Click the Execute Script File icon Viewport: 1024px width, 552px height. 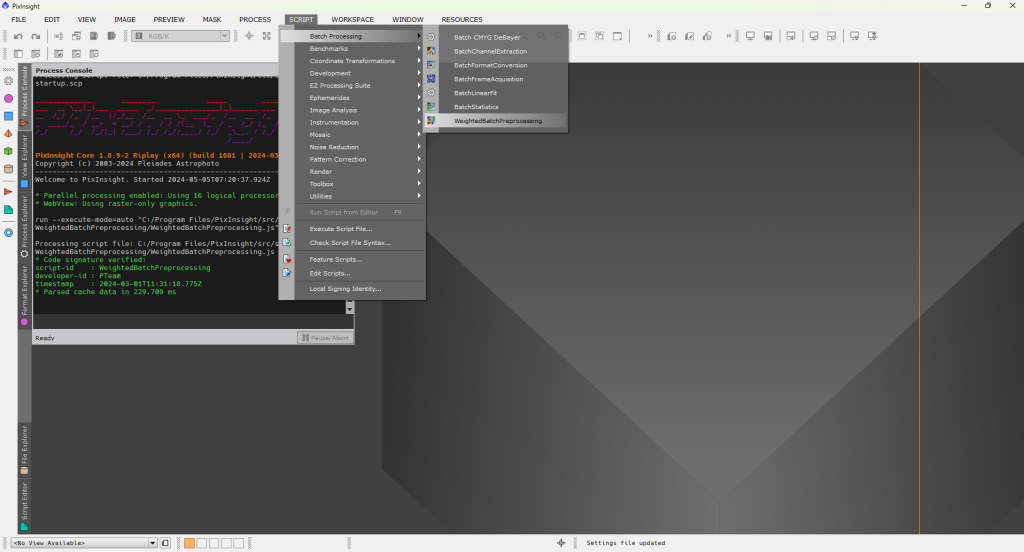(288, 229)
